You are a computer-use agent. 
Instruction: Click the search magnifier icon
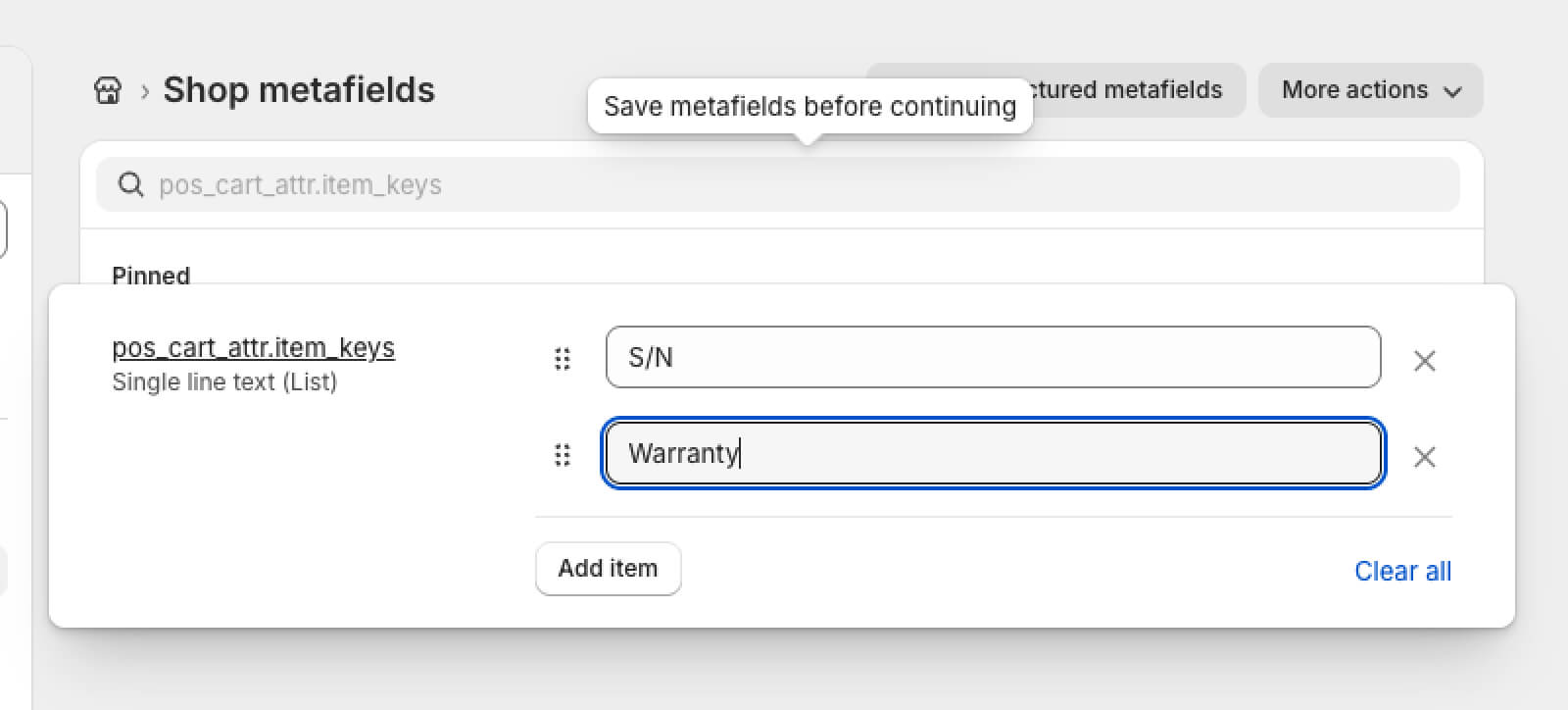click(130, 184)
